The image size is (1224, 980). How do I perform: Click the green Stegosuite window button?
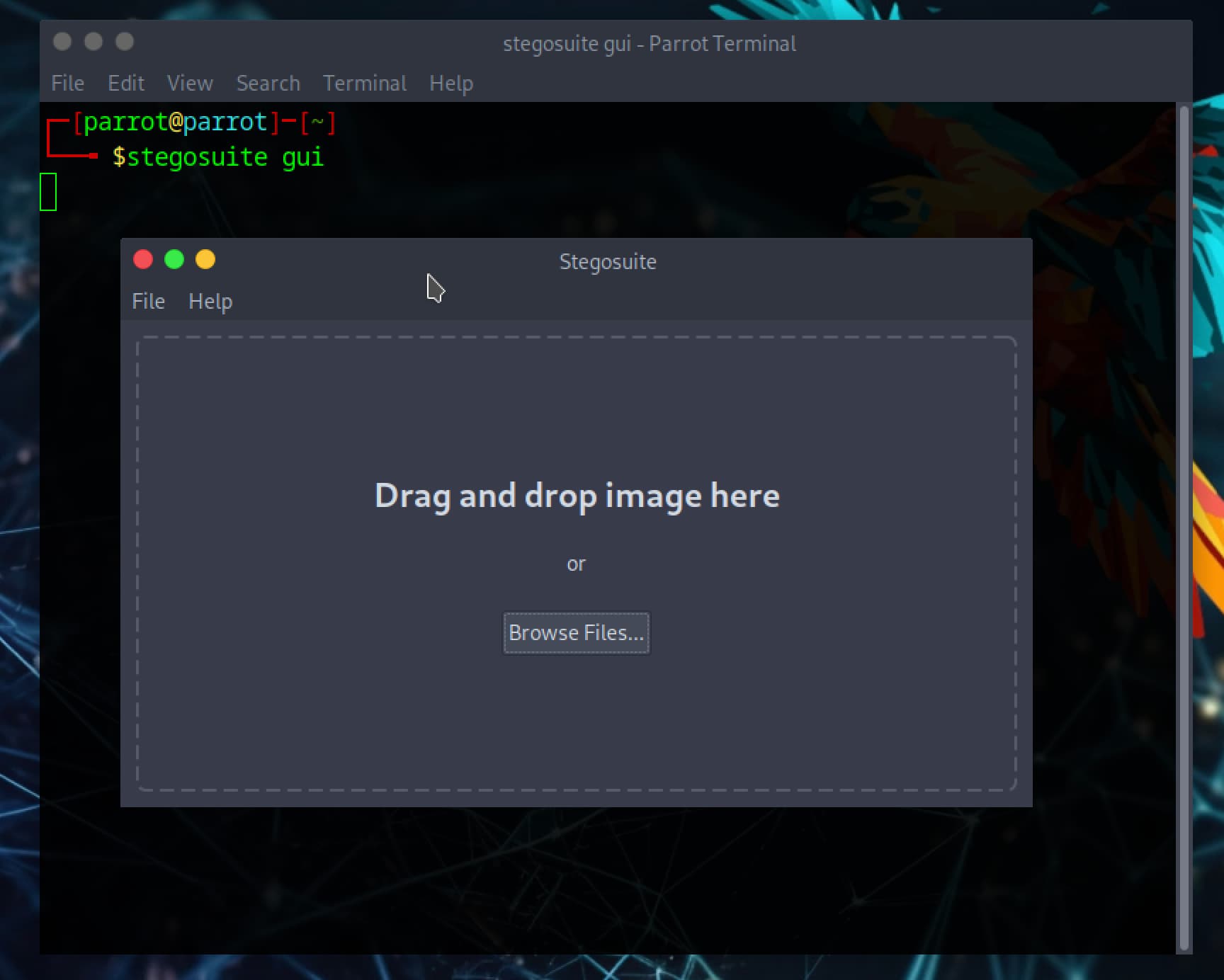click(174, 260)
